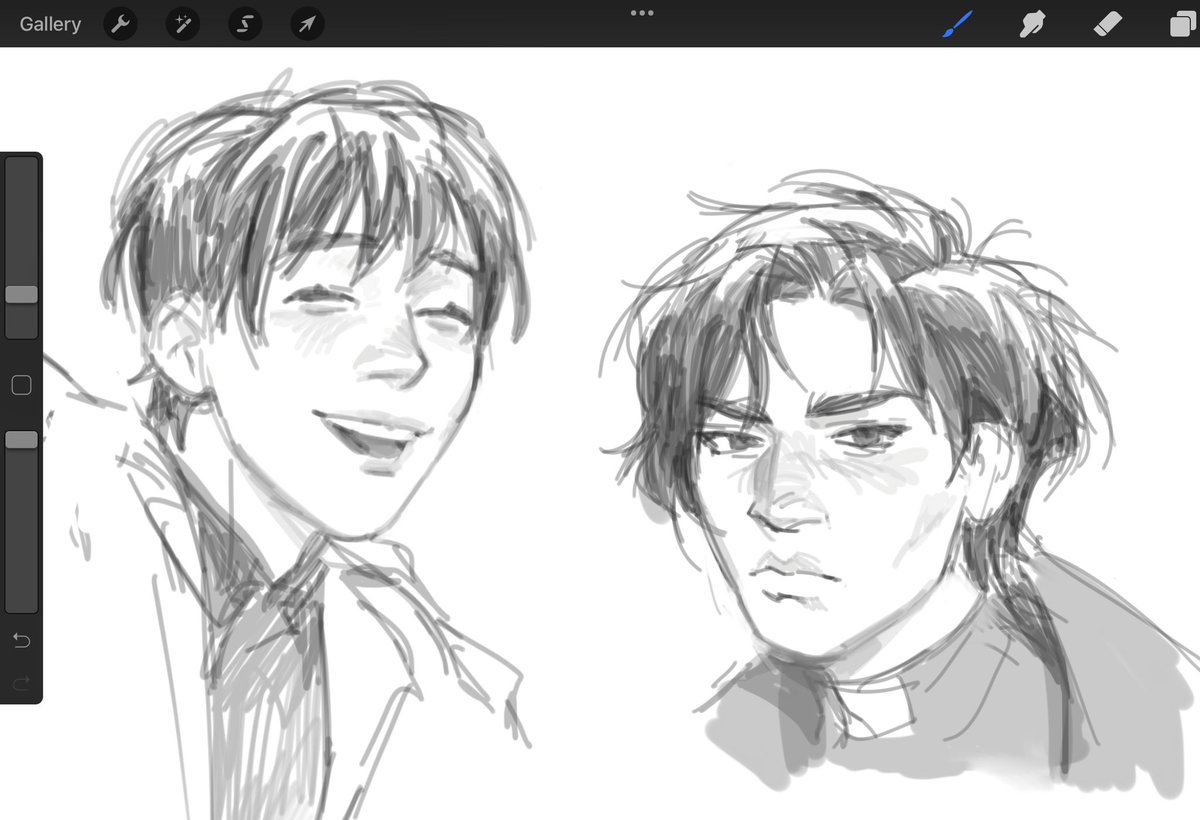
Task: Open the Layers panel
Action: [1182, 23]
